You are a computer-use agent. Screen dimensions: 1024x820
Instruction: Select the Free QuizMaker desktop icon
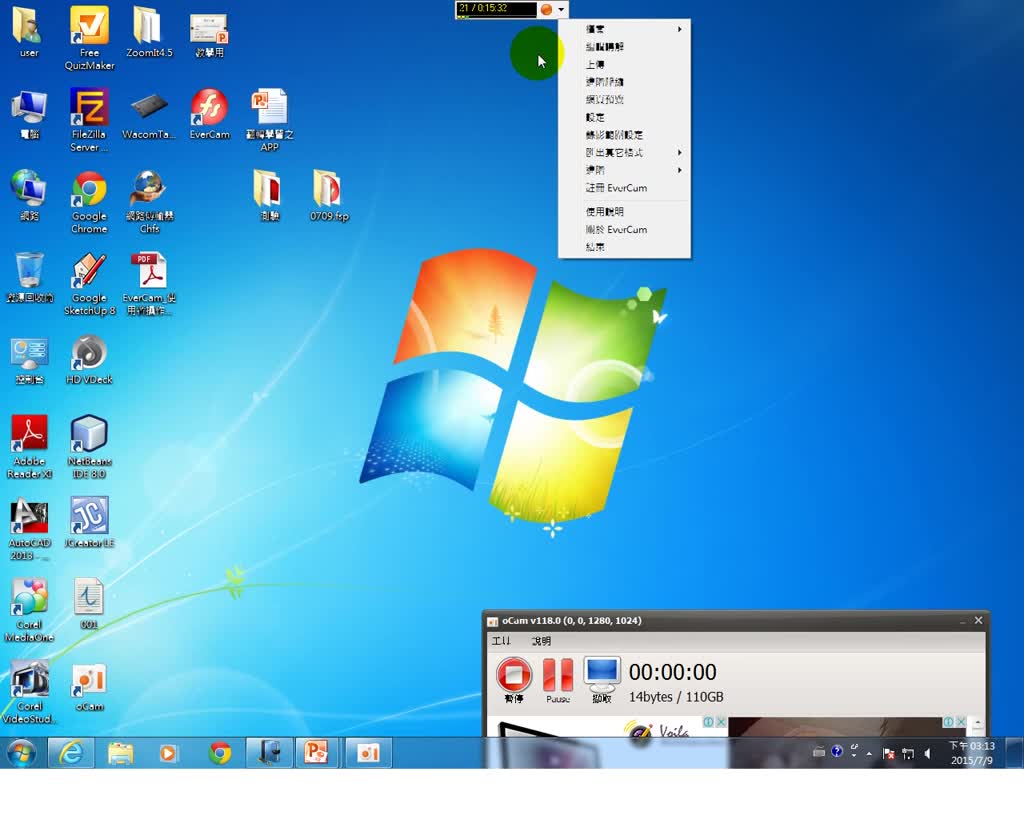[89, 38]
